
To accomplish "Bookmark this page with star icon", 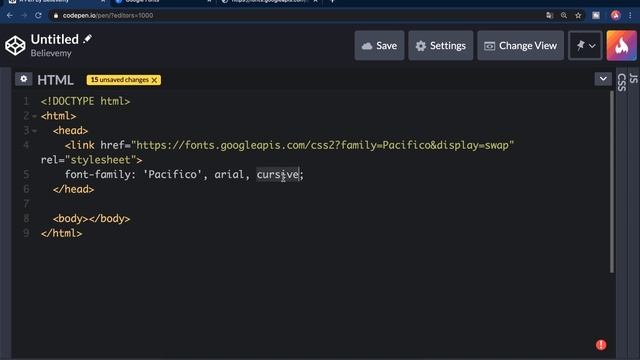I will pyautogui.click(x=578, y=16).
